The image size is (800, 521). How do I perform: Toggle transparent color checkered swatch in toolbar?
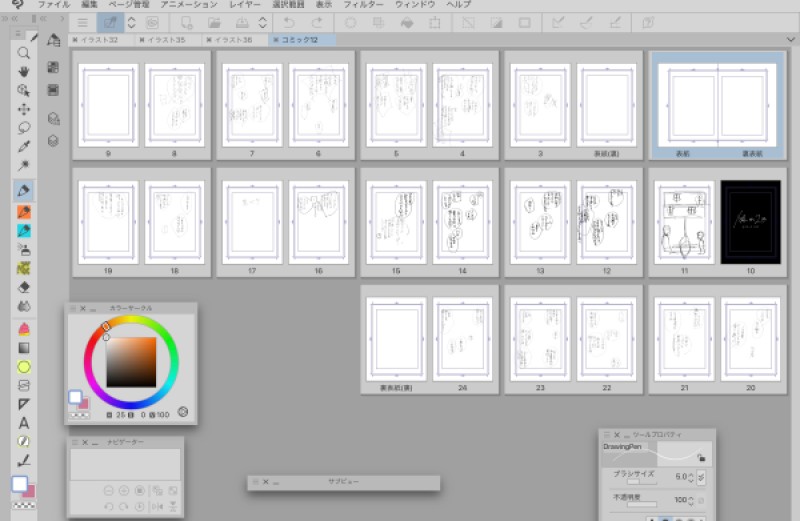[24, 506]
